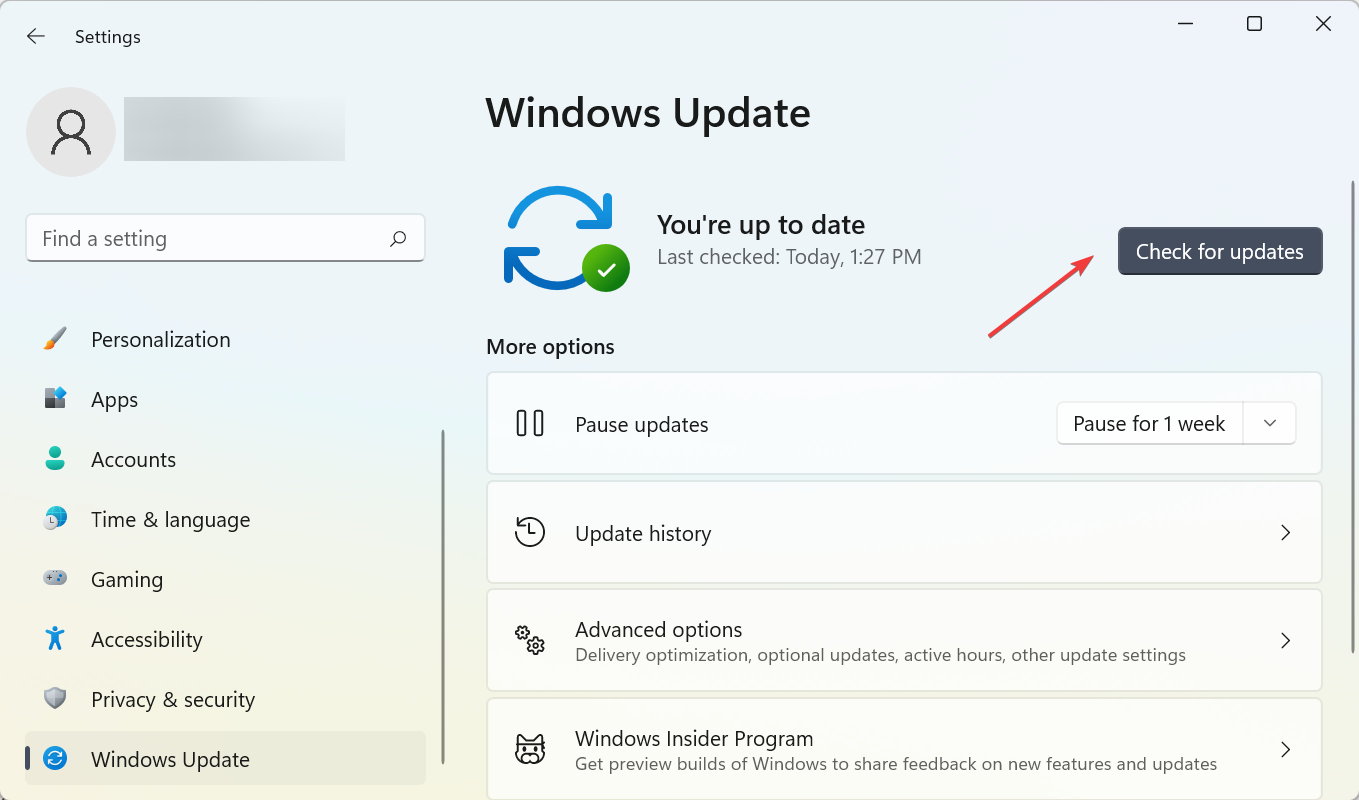Go to Accounts settings
This screenshot has width=1359, height=800.
click(x=226, y=459)
